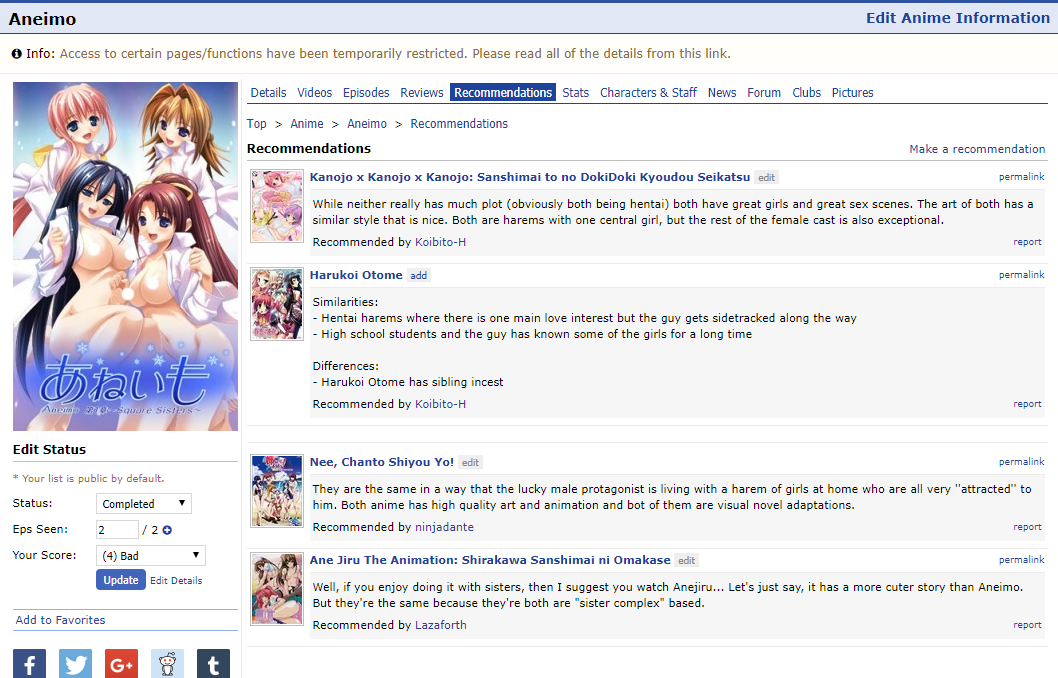
Task: Open the Clubs tab
Action: [x=806, y=92]
